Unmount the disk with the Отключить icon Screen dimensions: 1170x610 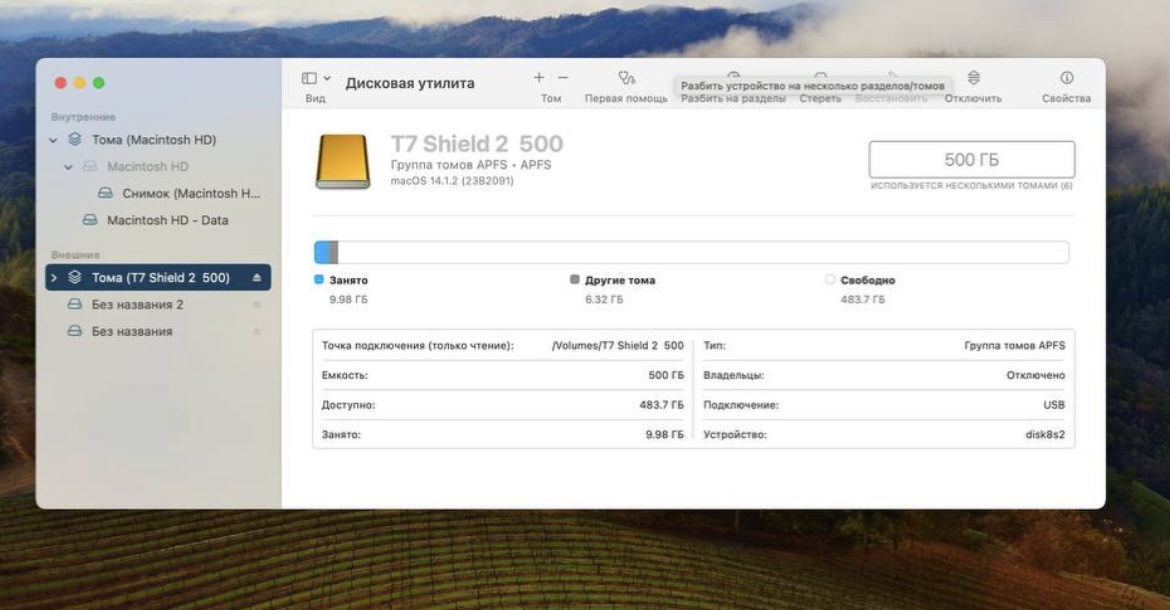pyautogui.click(x=974, y=78)
